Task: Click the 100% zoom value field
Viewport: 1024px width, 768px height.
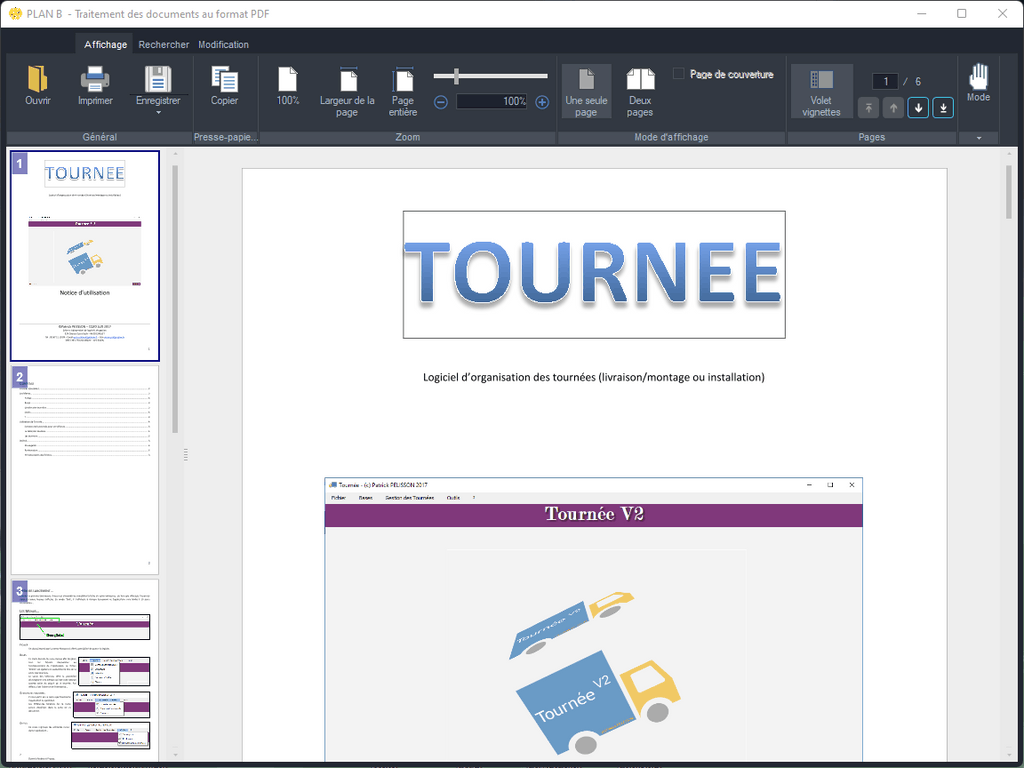Action: pos(491,101)
